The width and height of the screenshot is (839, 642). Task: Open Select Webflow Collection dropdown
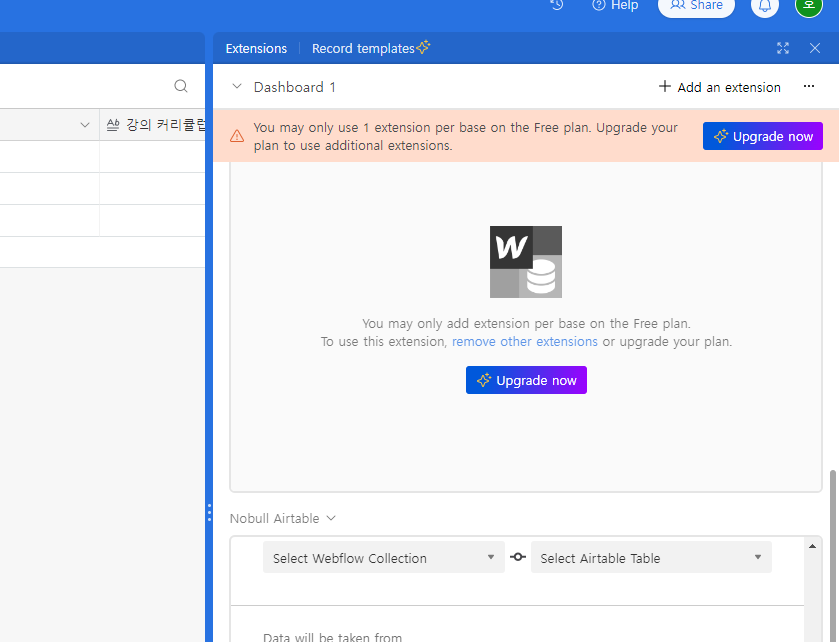coord(384,557)
